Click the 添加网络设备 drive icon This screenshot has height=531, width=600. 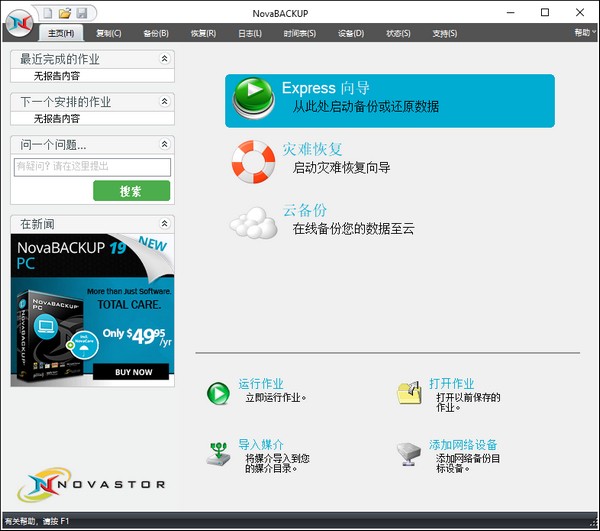pos(408,453)
